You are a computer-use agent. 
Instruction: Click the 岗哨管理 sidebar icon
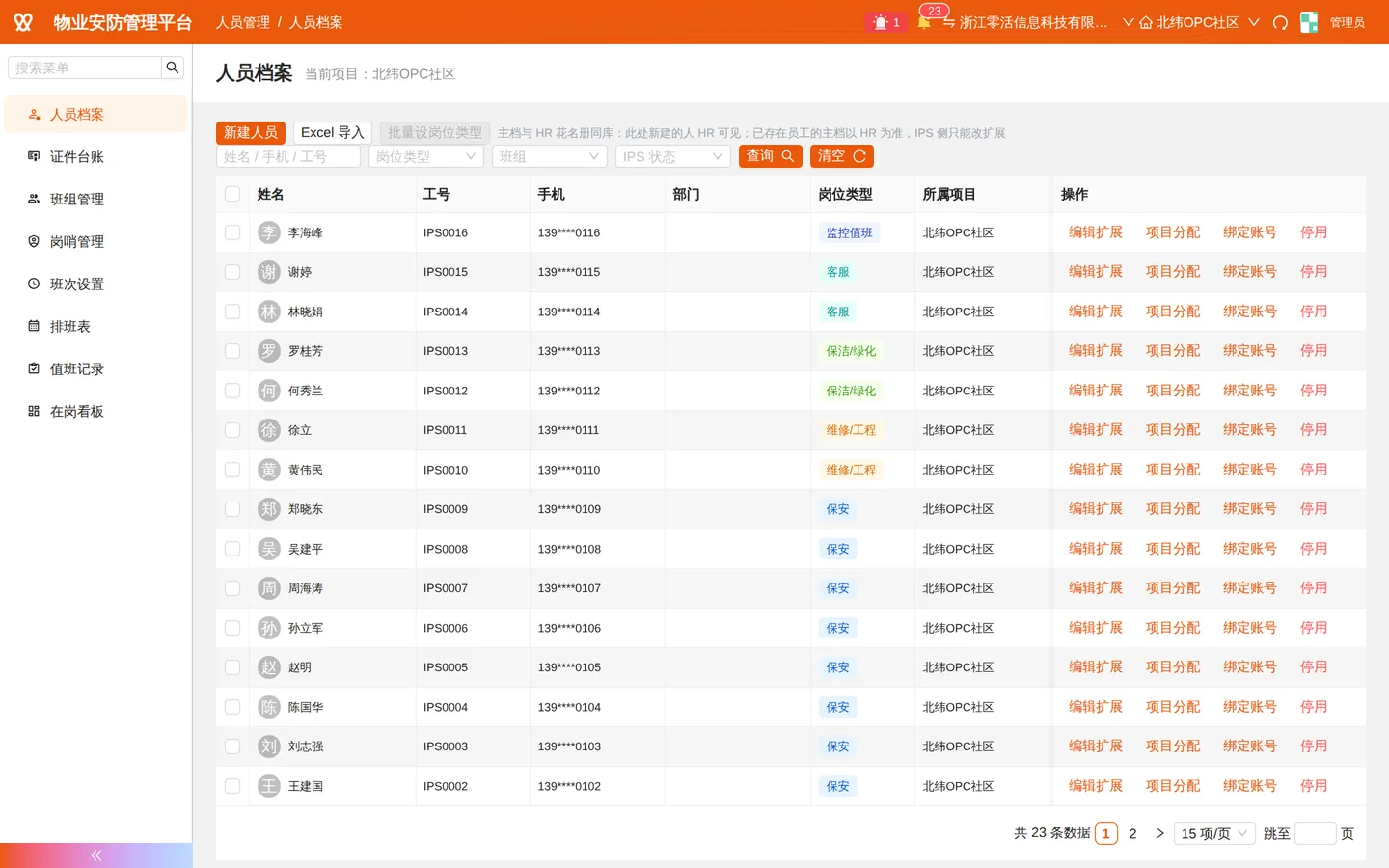34,241
